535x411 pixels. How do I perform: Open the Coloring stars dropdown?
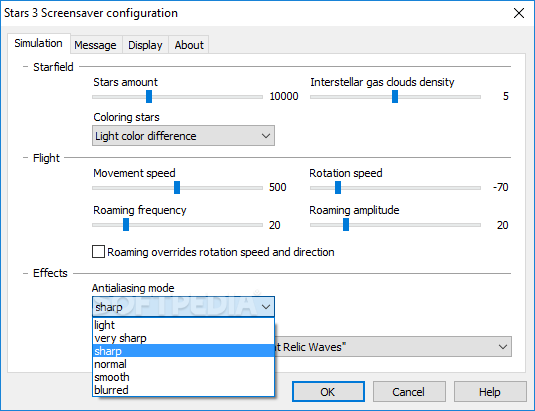[183, 136]
